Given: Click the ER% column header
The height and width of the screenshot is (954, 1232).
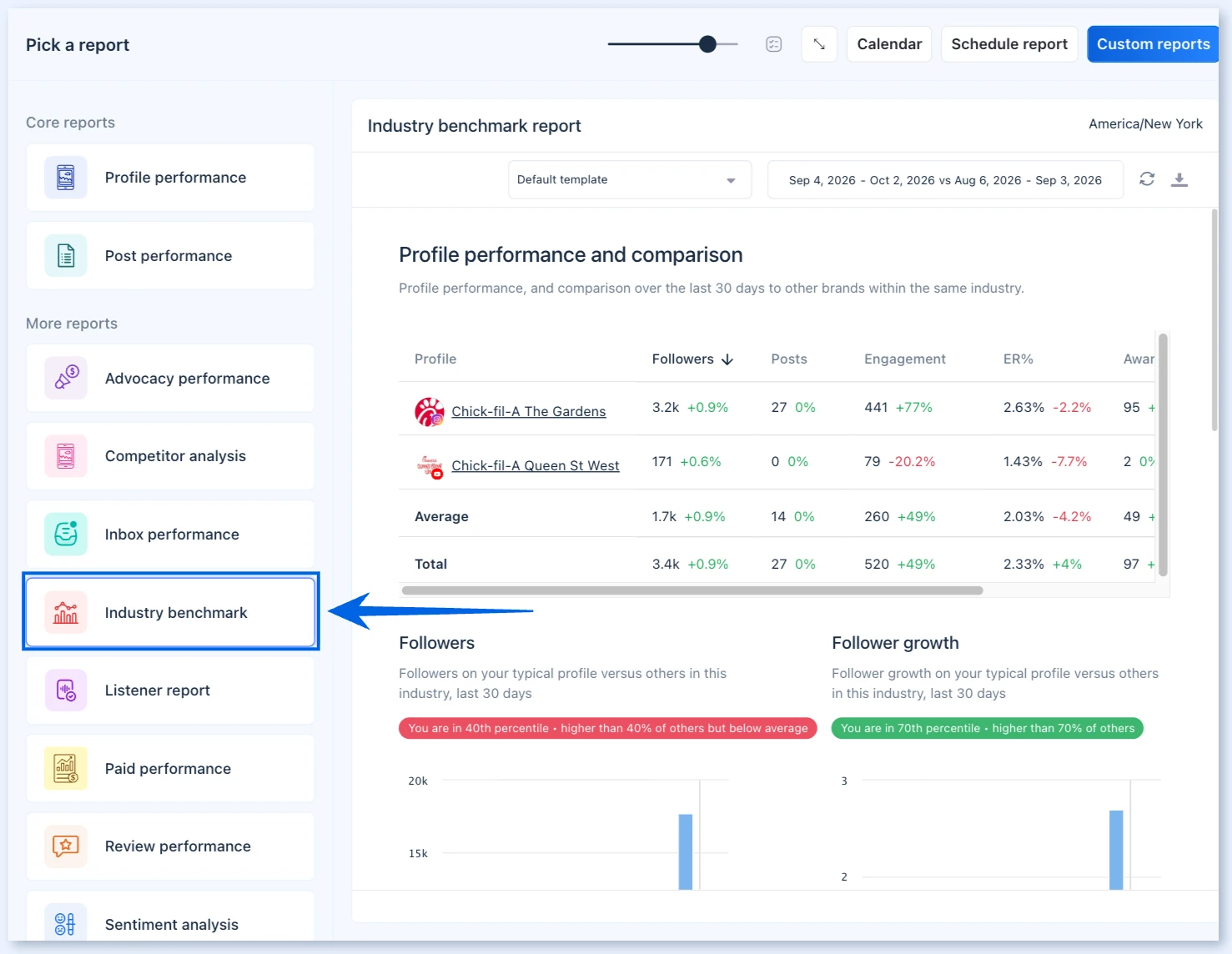Looking at the screenshot, I should tap(1018, 359).
